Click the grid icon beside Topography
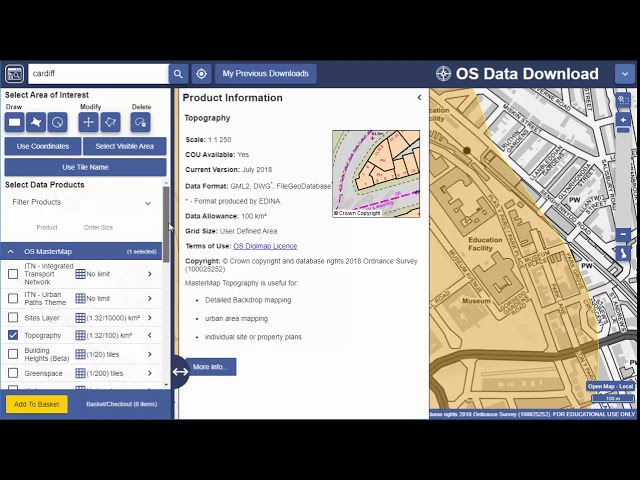The height and width of the screenshot is (480, 640). 80,335
